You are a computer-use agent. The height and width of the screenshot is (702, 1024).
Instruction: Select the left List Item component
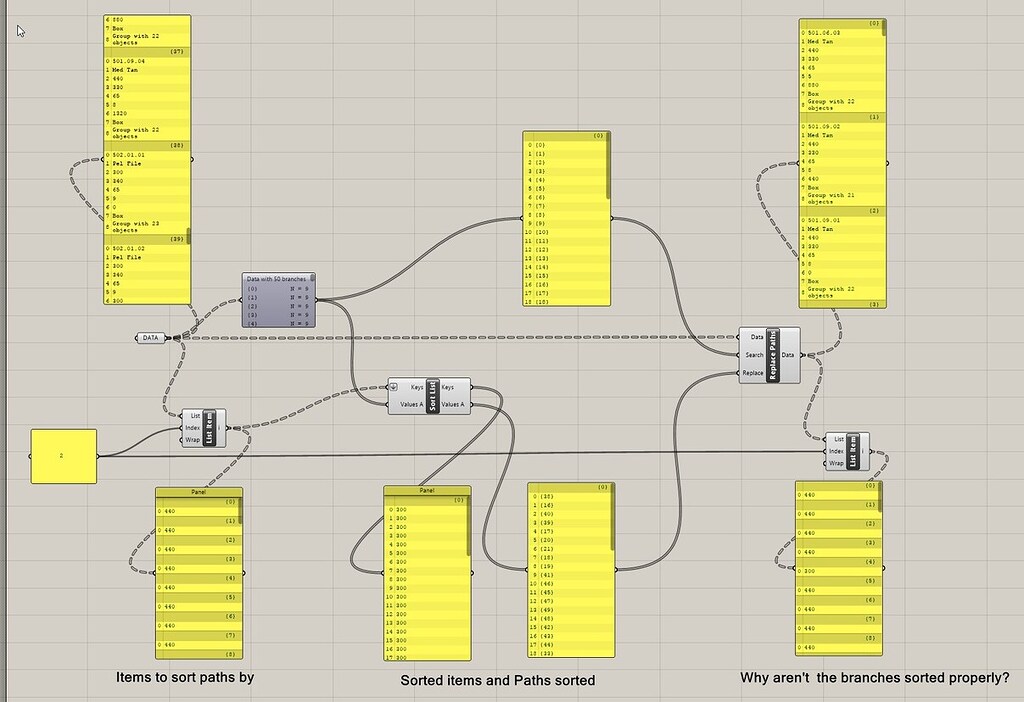coord(210,428)
